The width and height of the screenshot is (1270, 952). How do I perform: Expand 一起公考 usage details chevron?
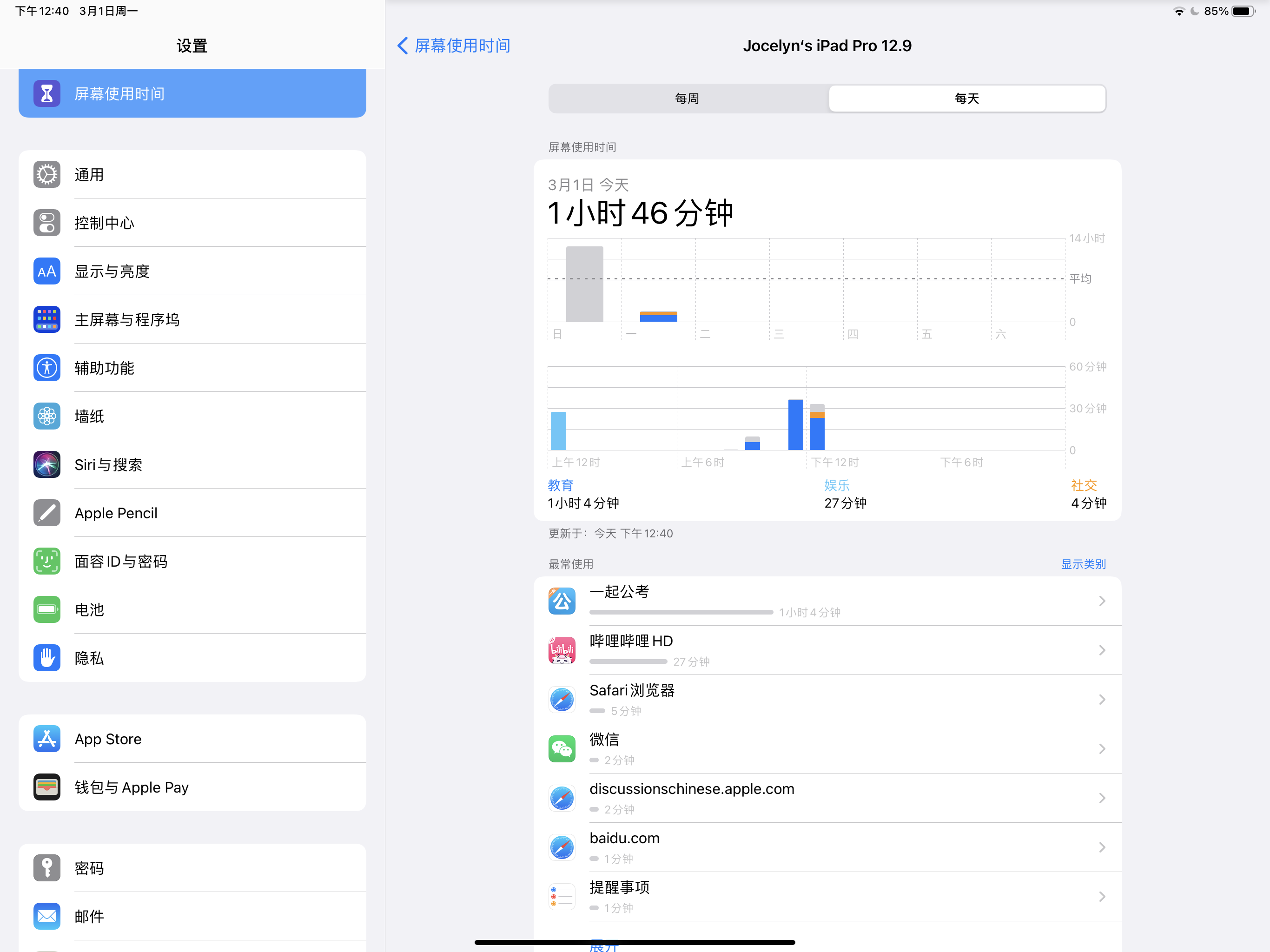tap(1102, 601)
